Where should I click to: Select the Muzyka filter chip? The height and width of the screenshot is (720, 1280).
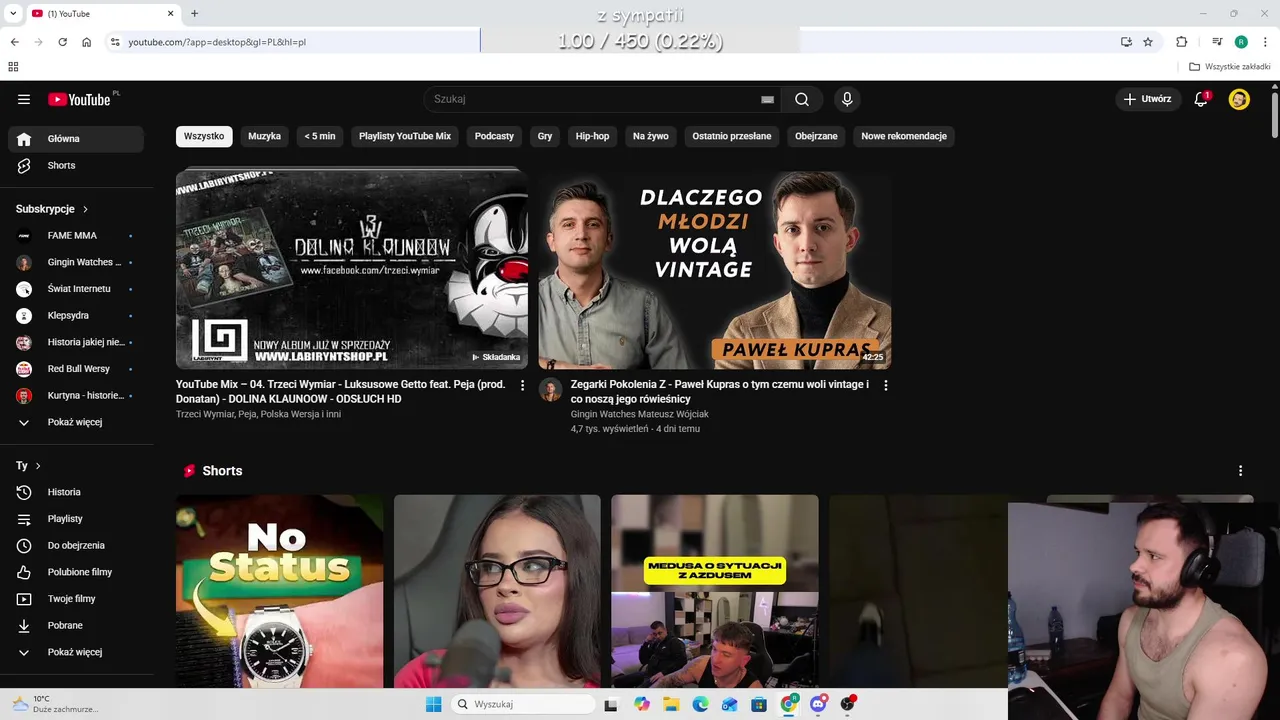[264, 136]
